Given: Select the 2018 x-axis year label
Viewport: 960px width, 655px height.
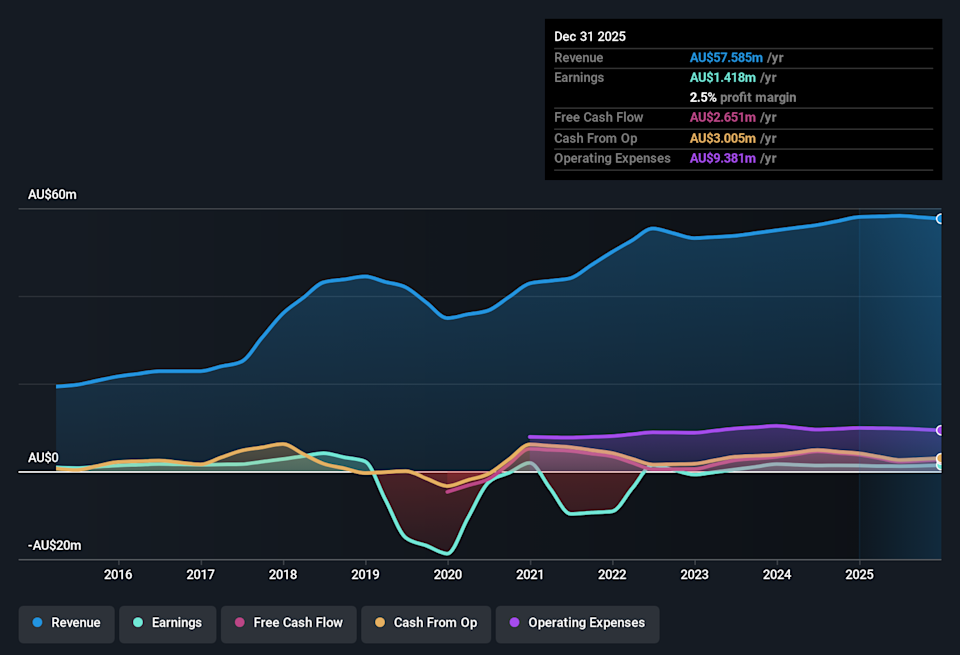Looking at the screenshot, I should pos(283,575).
